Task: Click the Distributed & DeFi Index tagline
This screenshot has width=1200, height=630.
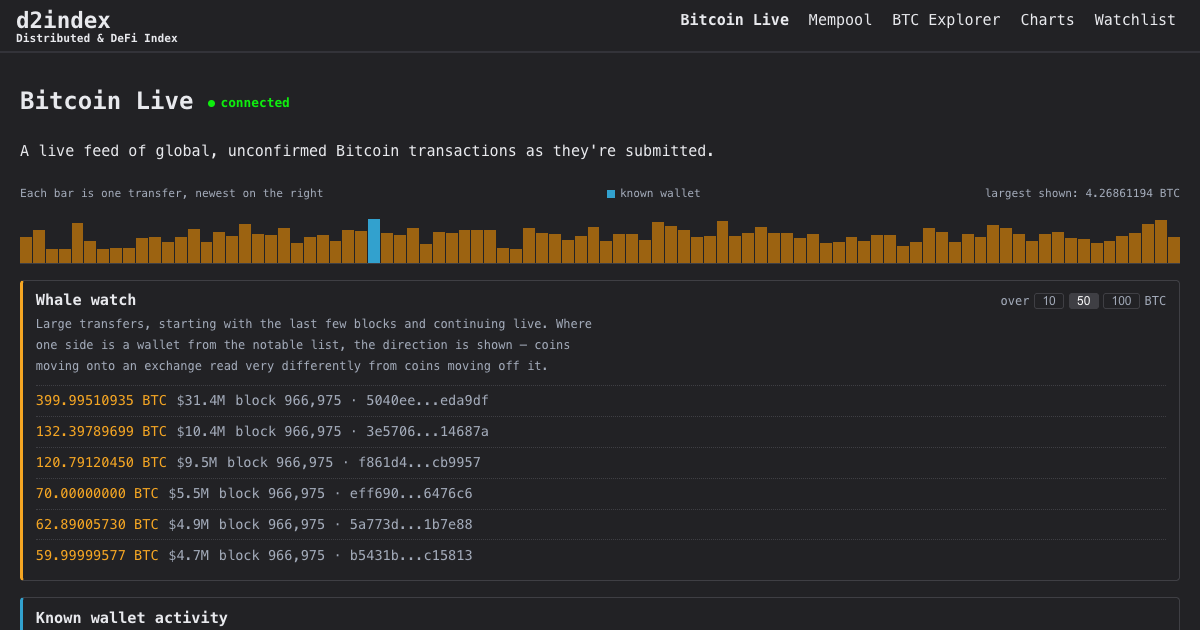Action: click(x=97, y=39)
